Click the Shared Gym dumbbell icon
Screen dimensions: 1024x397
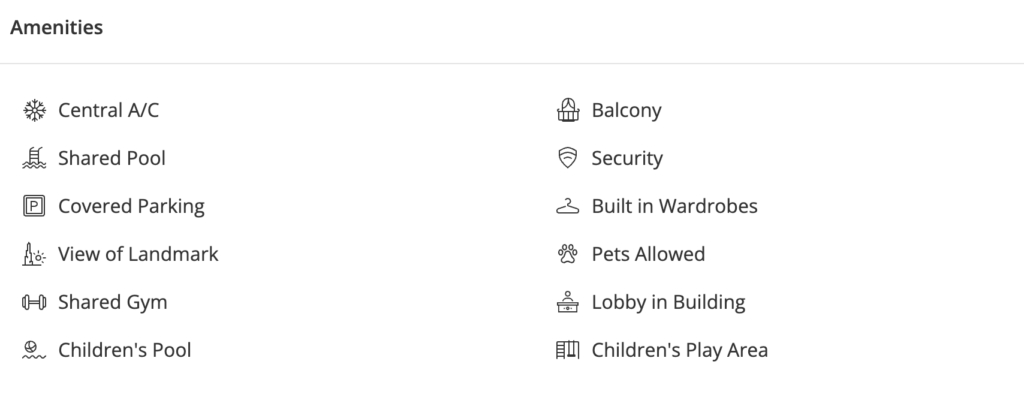pos(34,302)
